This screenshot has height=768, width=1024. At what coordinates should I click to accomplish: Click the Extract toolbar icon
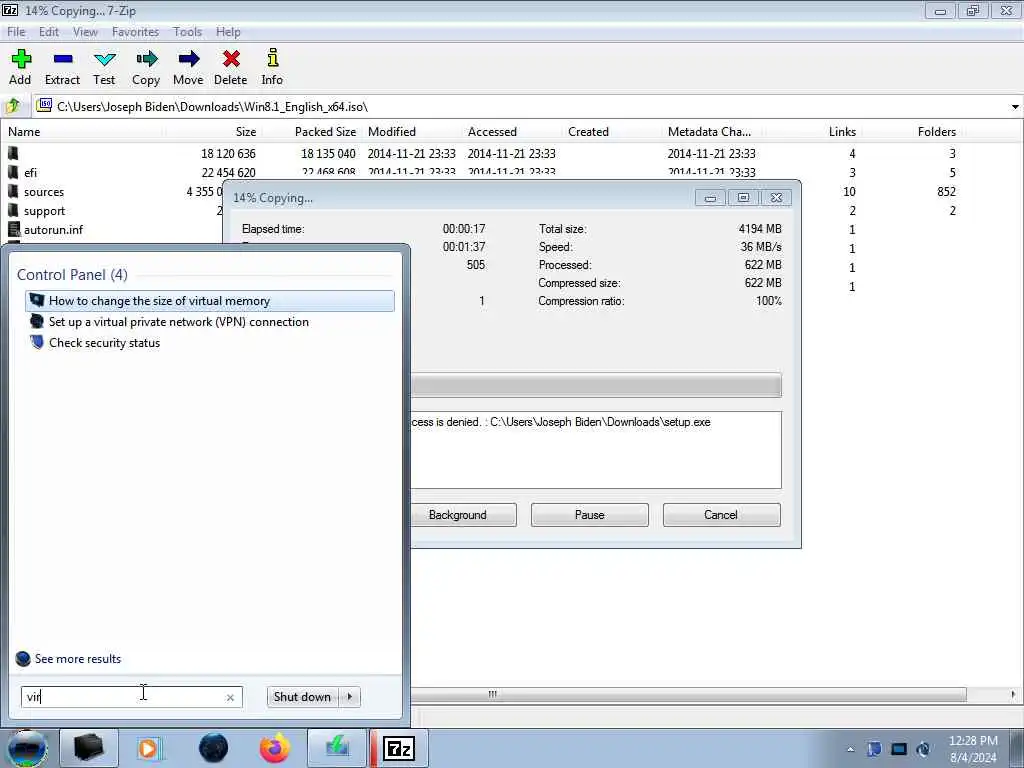click(63, 59)
